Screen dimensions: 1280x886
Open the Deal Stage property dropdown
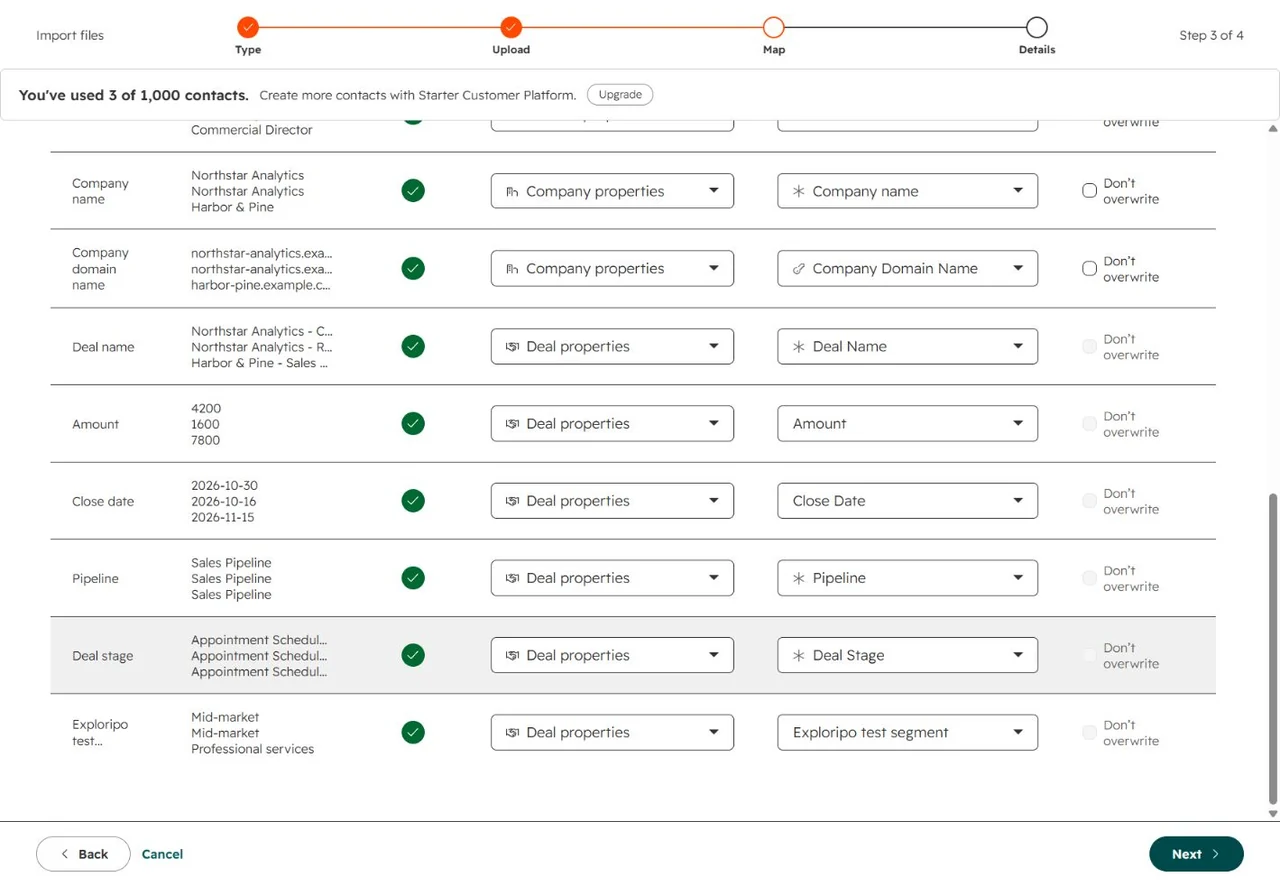(x=907, y=655)
